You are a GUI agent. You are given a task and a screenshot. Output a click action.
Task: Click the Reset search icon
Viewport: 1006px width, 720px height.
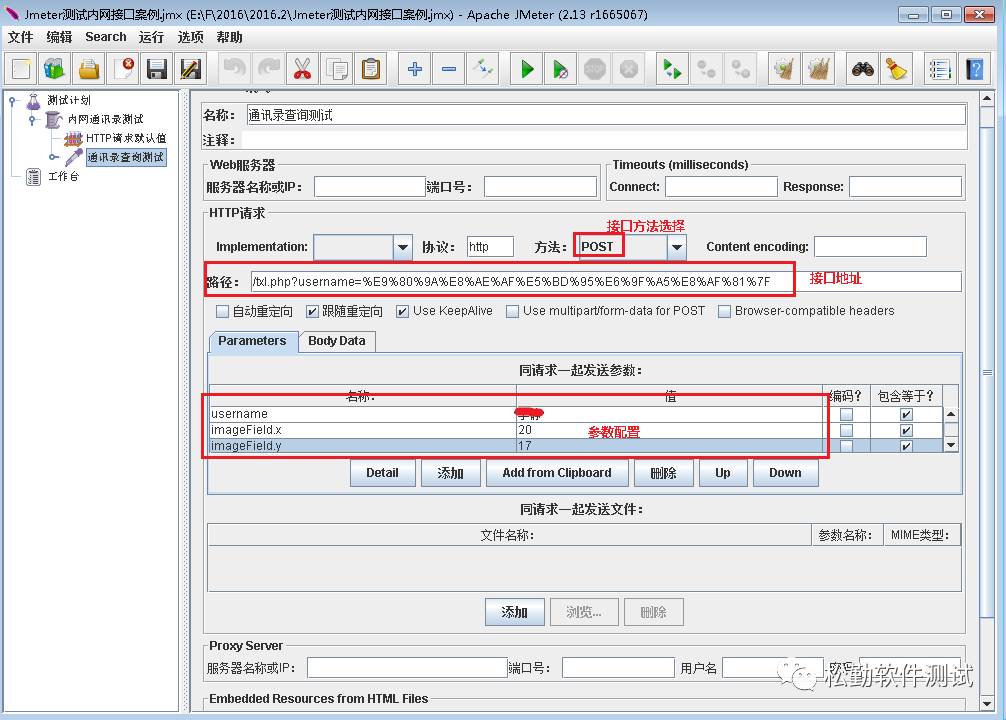(896, 69)
